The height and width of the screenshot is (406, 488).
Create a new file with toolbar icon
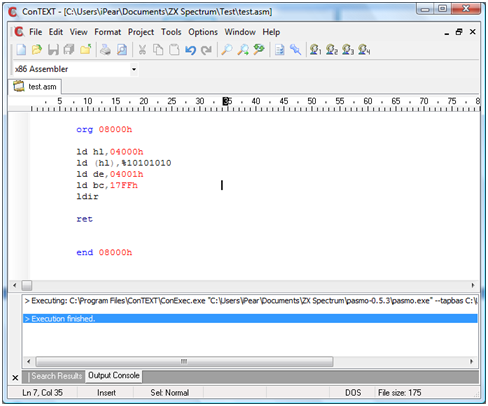coord(21,50)
